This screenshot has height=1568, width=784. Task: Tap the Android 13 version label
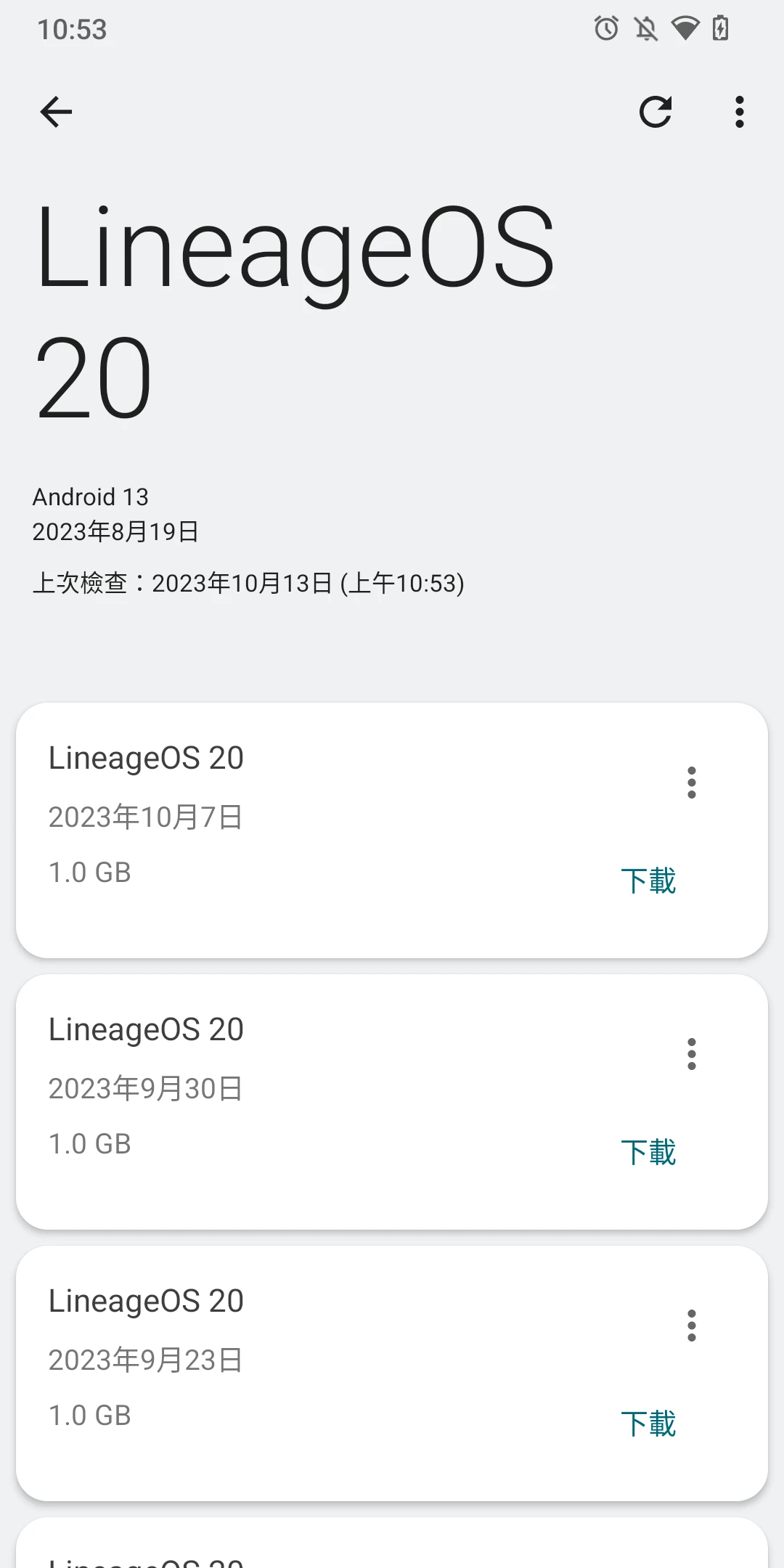coord(91,497)
